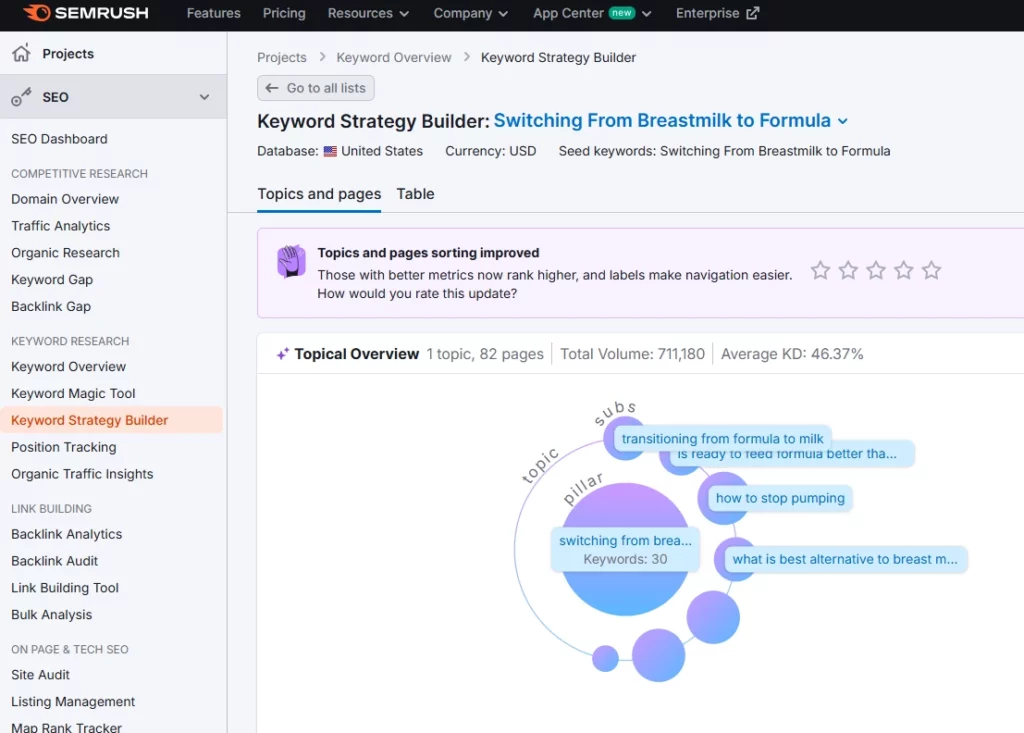
Task: Open Listing Management in sidebar
Action: point(73,701)
